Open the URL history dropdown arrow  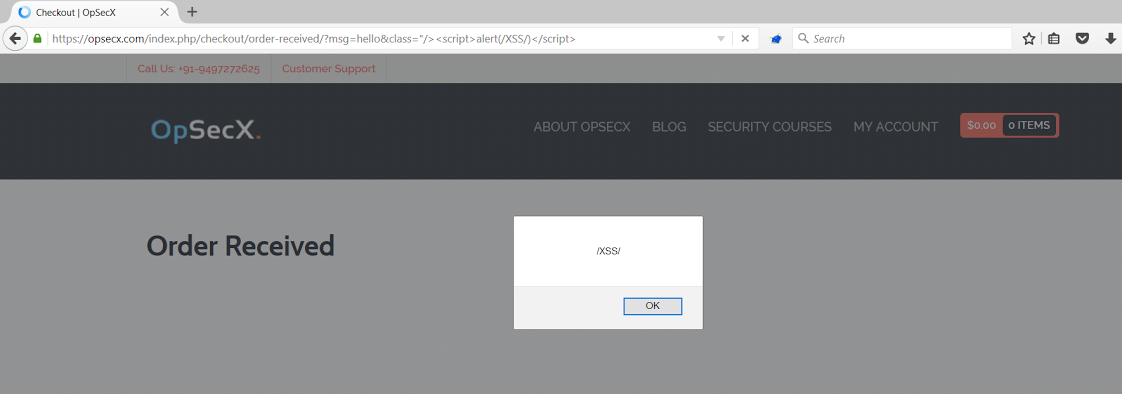(721, 39)
